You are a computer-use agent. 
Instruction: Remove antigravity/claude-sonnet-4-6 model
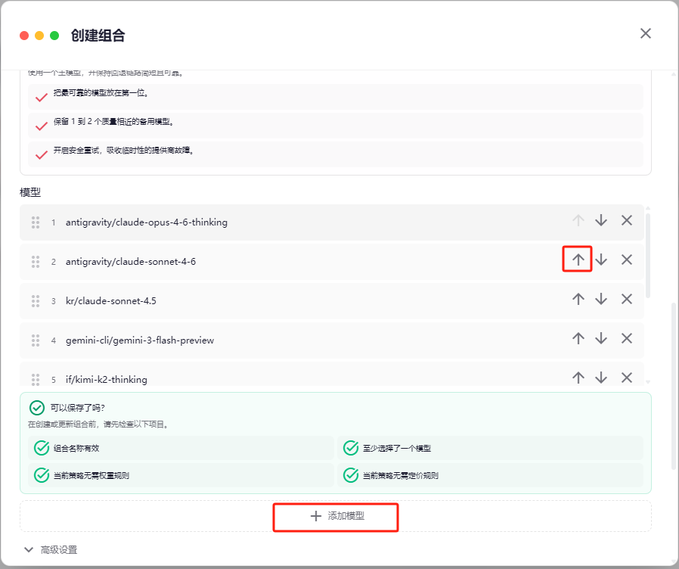pos(626,260)
